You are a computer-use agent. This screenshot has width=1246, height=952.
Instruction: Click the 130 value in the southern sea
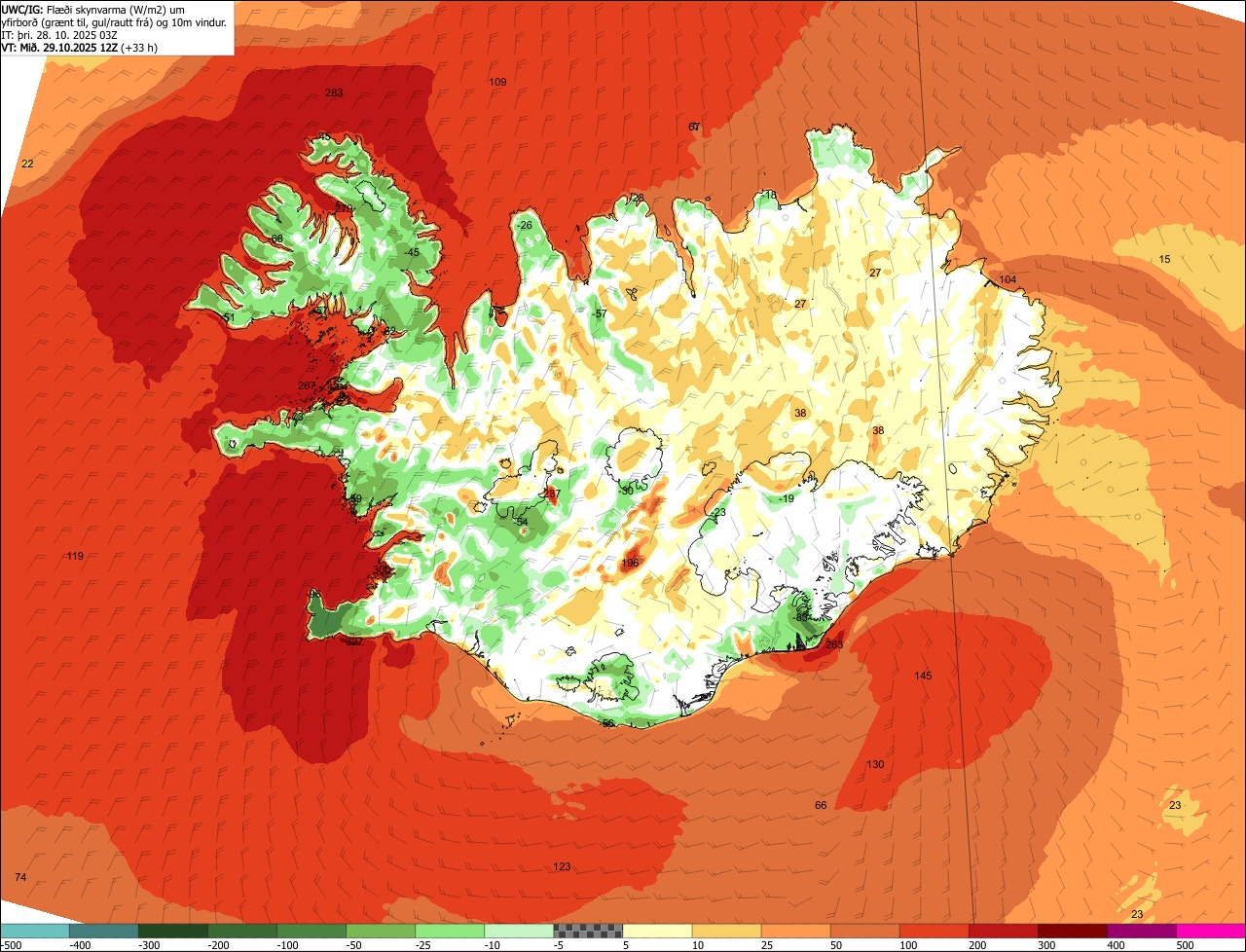[875, 764]
